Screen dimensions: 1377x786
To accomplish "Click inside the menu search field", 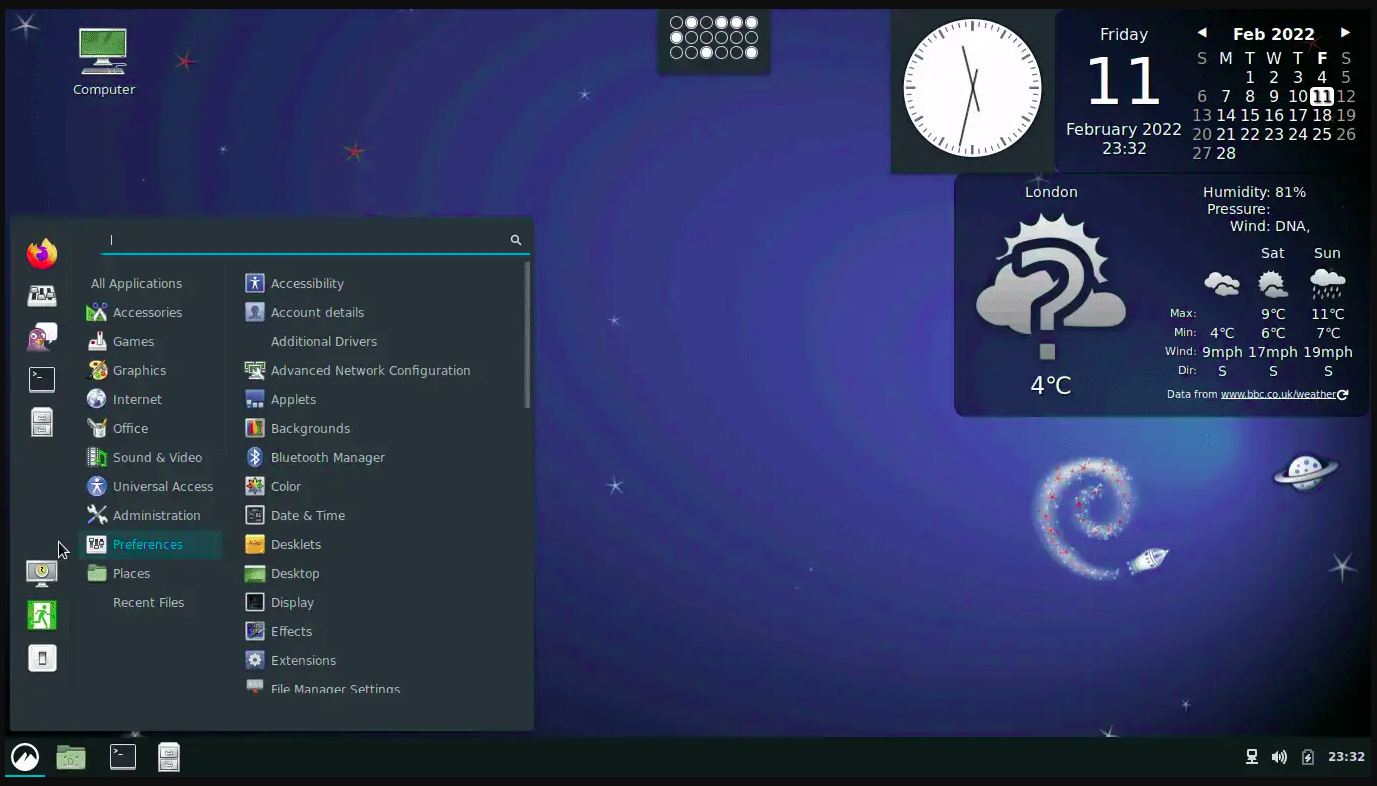I will pos(300,239).
